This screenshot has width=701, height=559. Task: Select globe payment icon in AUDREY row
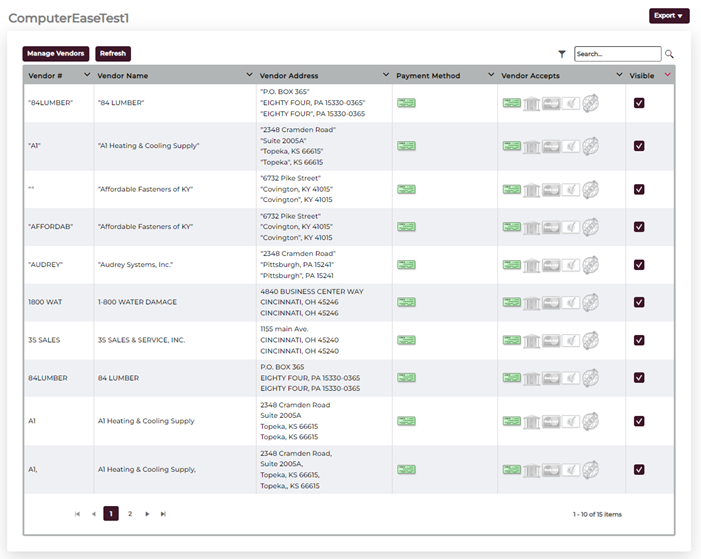(x=590, y=265)
